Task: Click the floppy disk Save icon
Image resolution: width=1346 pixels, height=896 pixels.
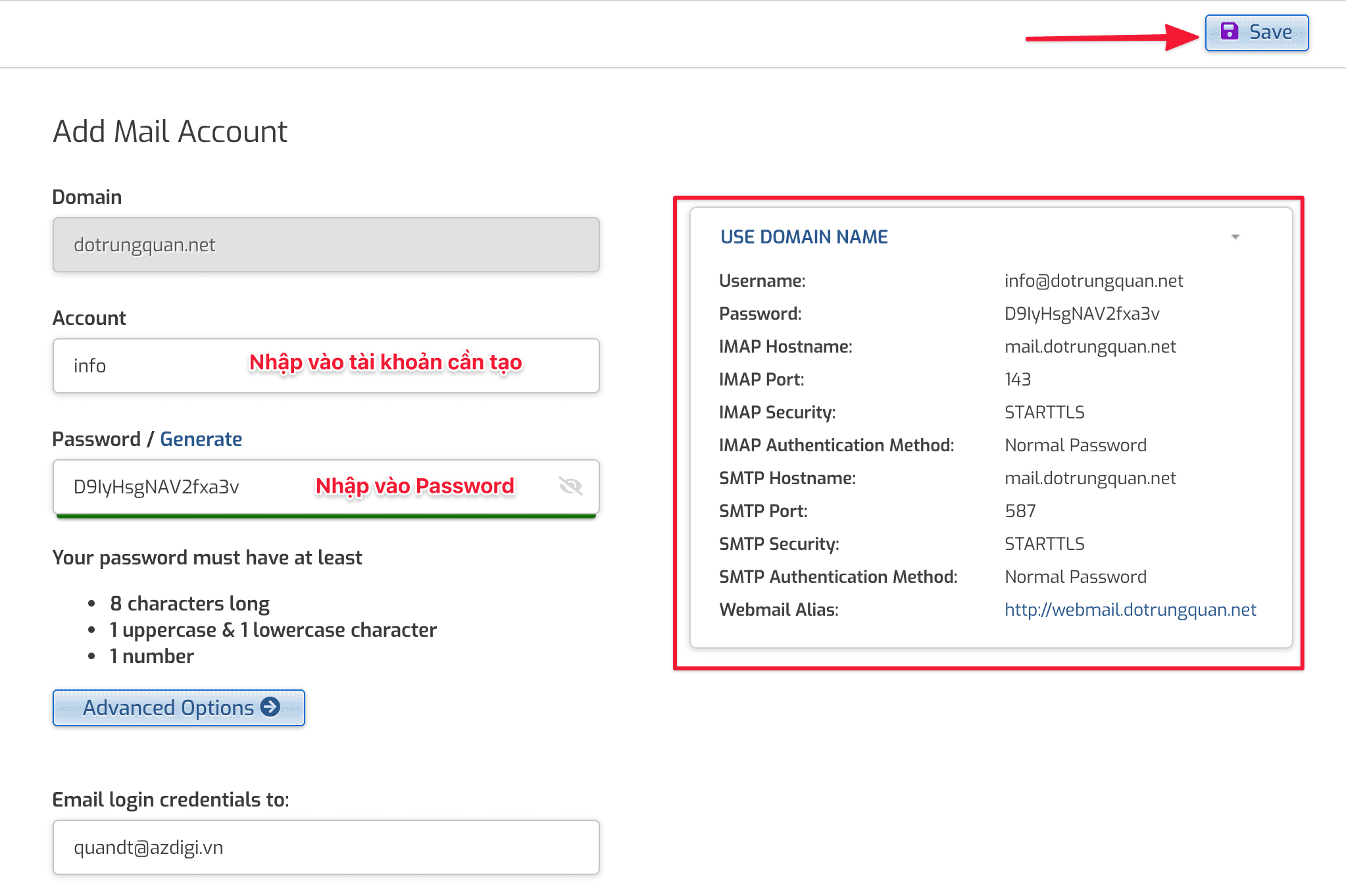Action: pyautogui.click(x=1230, y=32)
